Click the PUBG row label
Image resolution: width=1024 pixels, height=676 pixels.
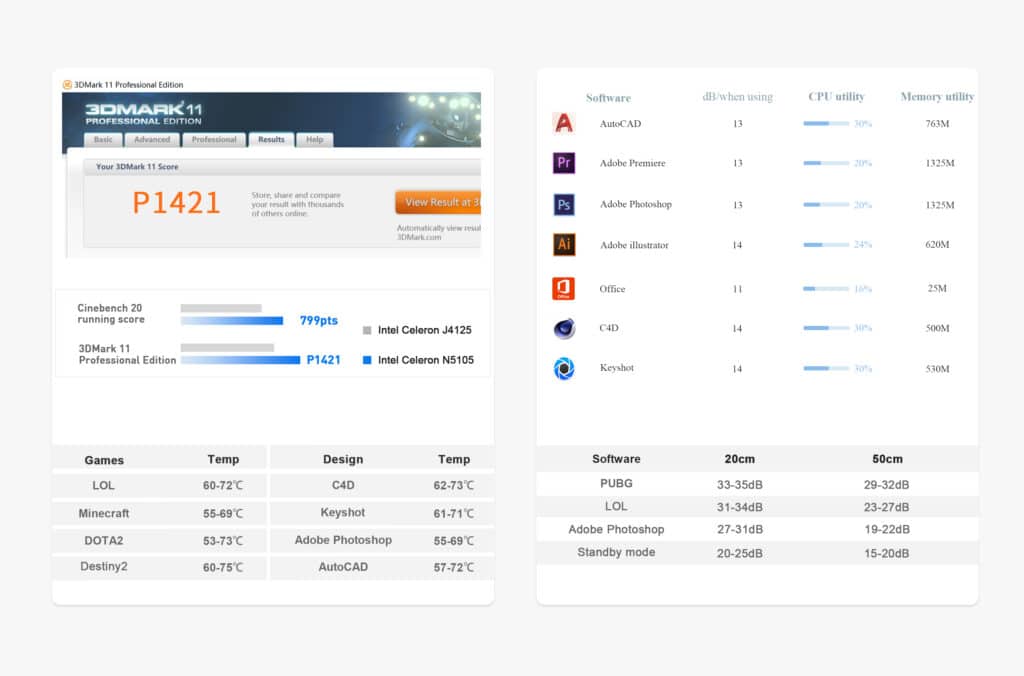[616, 483]
